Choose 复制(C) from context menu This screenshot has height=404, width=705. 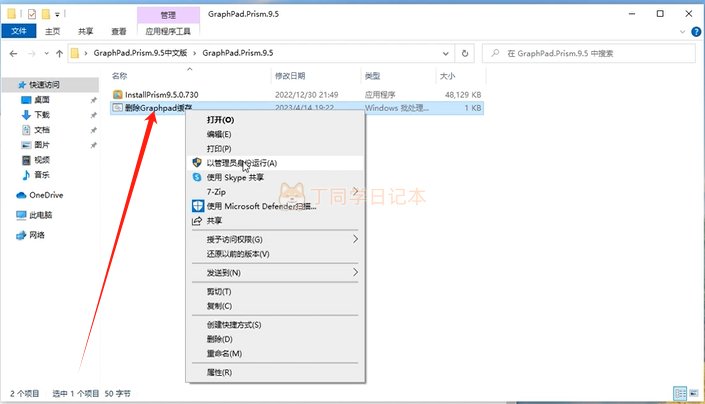coord(275,306)
